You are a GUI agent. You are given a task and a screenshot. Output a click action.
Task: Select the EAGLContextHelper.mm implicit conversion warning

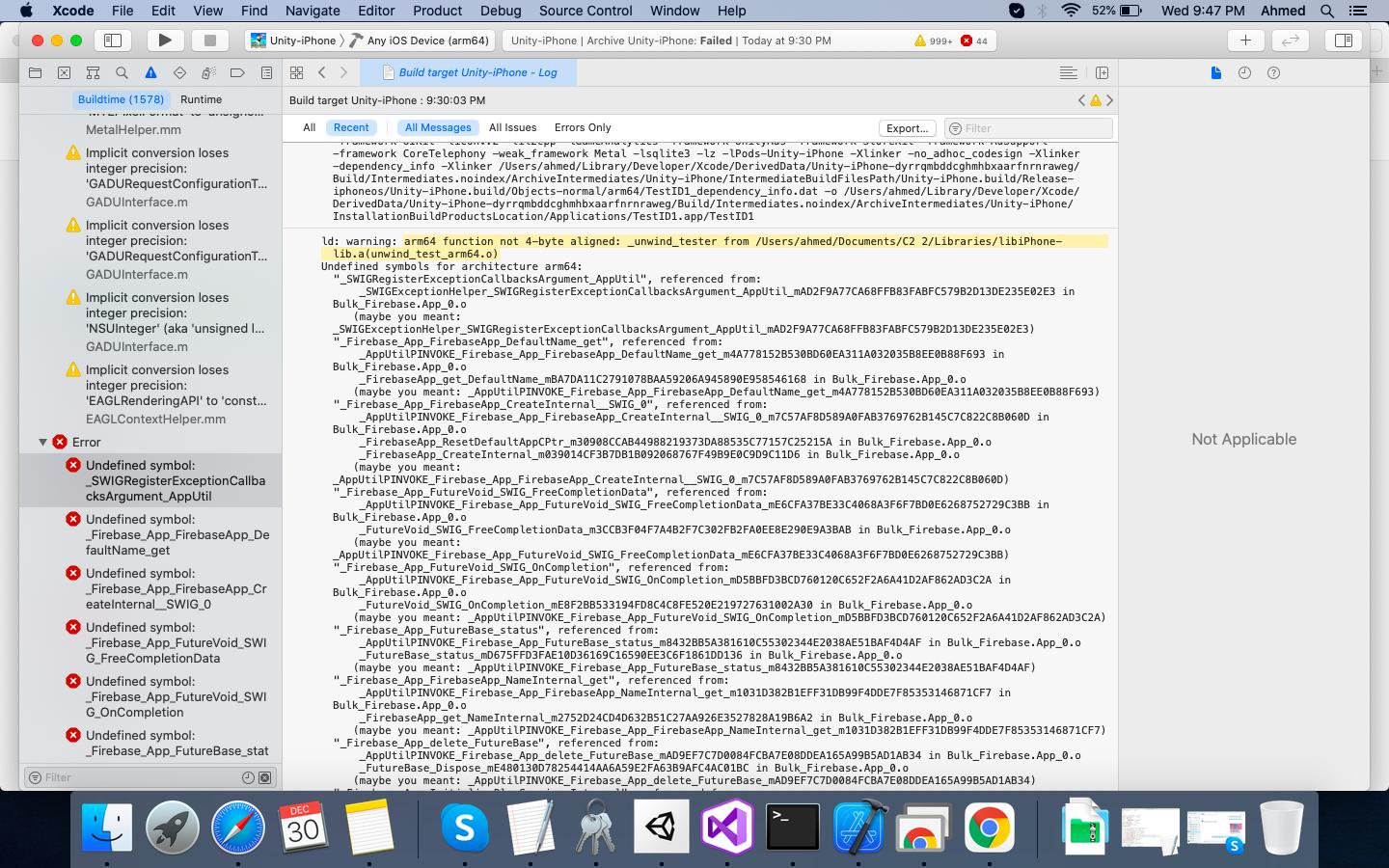[150, 394]
